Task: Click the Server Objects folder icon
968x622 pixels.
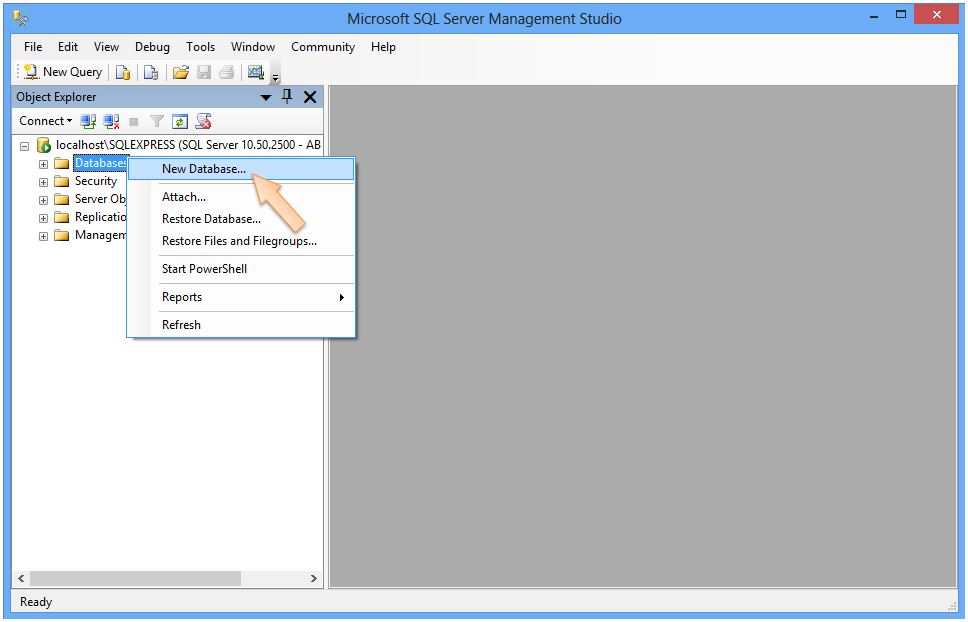Action: [x=61, y=199]
